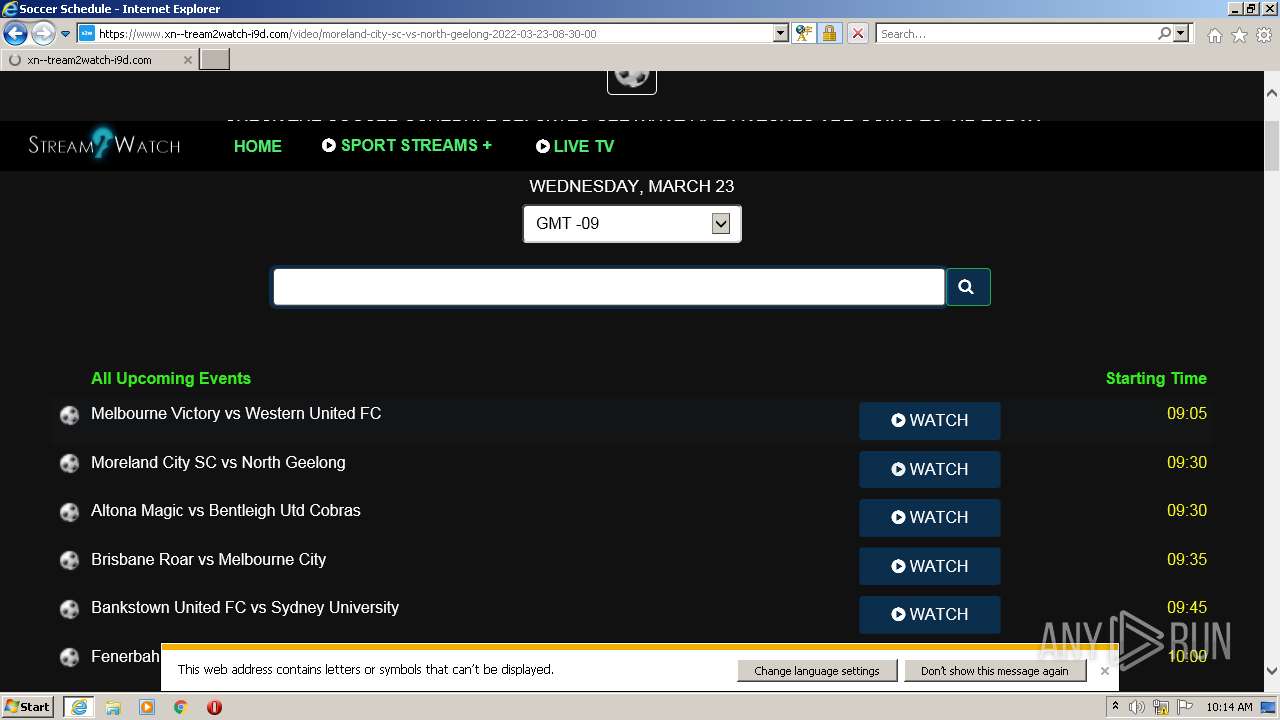The height and width of the screenshot is (720, 1280).
Task: Open the GMT -09 timezone dropdown
Action: coord(632,224)
